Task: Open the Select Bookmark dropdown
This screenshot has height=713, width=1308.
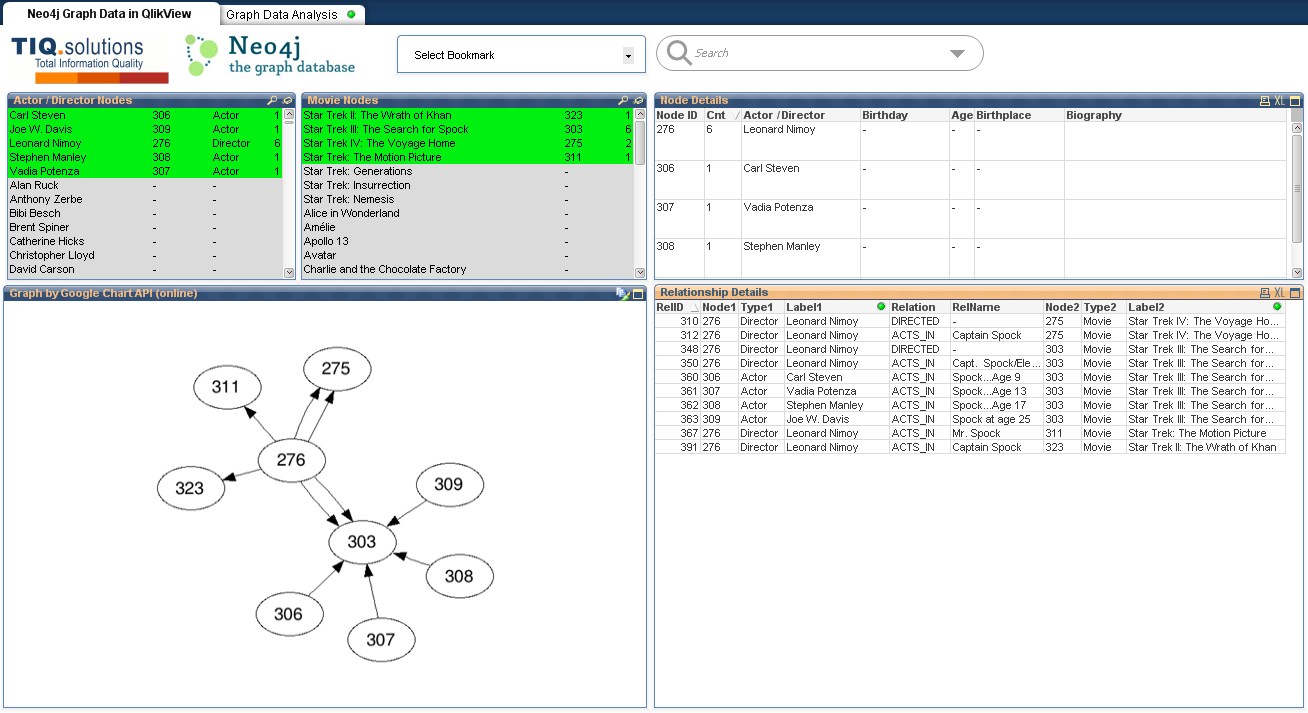Action: pos(628,56)
